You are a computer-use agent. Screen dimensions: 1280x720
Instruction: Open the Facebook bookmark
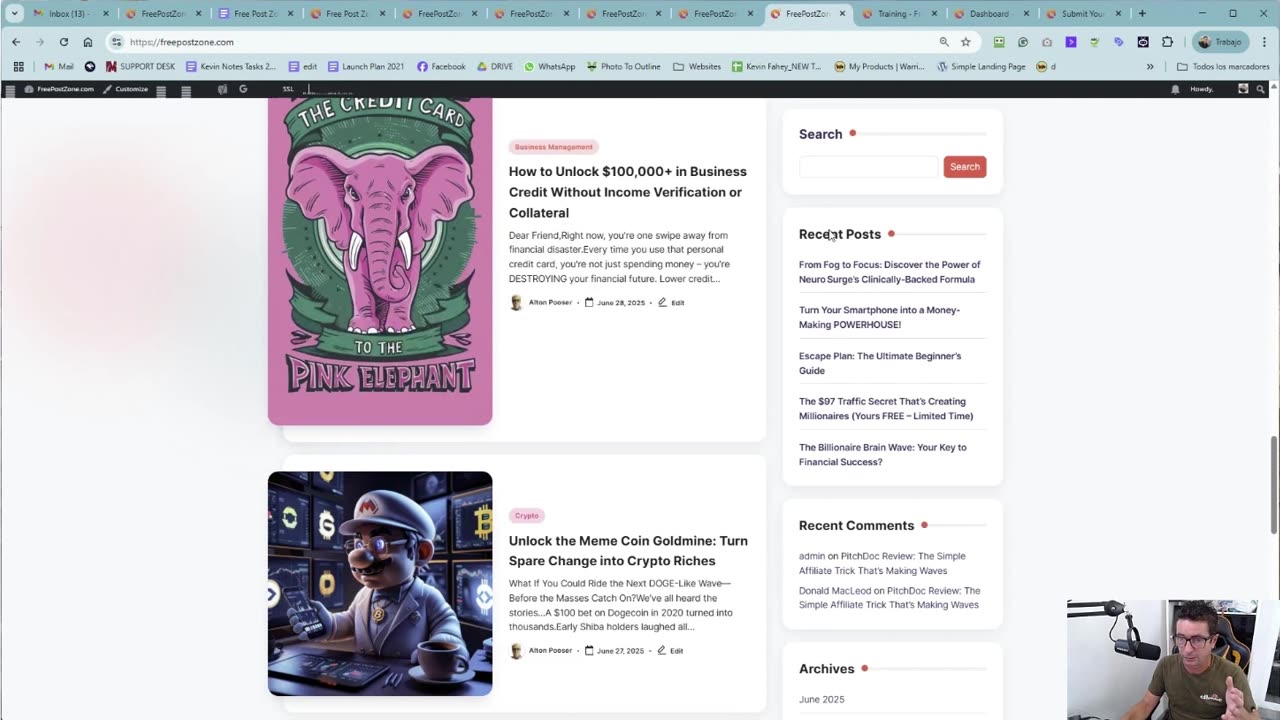click(441, 66)
